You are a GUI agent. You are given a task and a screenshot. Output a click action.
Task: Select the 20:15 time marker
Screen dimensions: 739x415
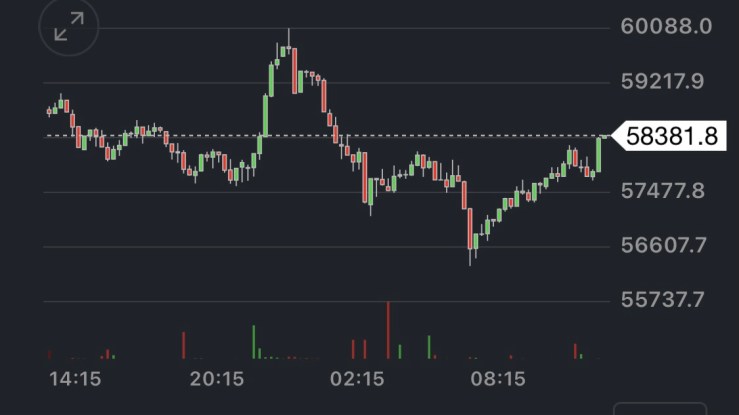pos(217,379)
